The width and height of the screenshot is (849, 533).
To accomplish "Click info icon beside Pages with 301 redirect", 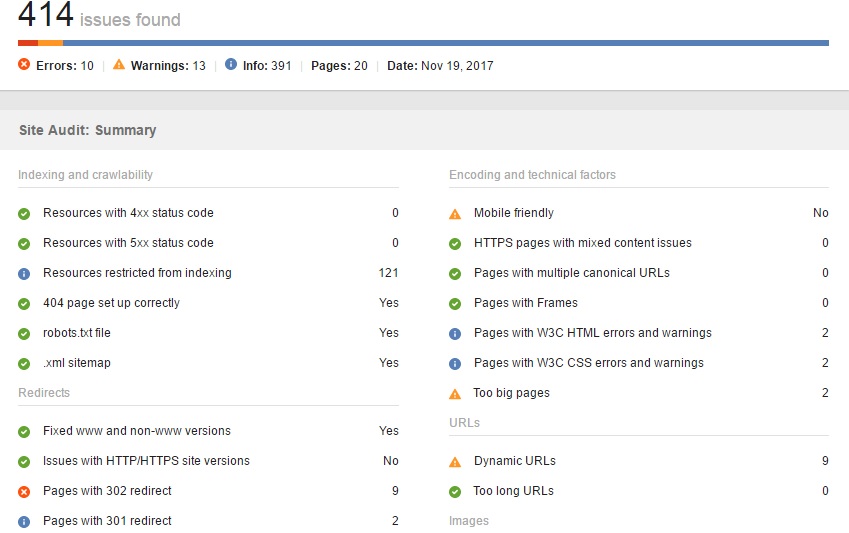I will (24, 522).
